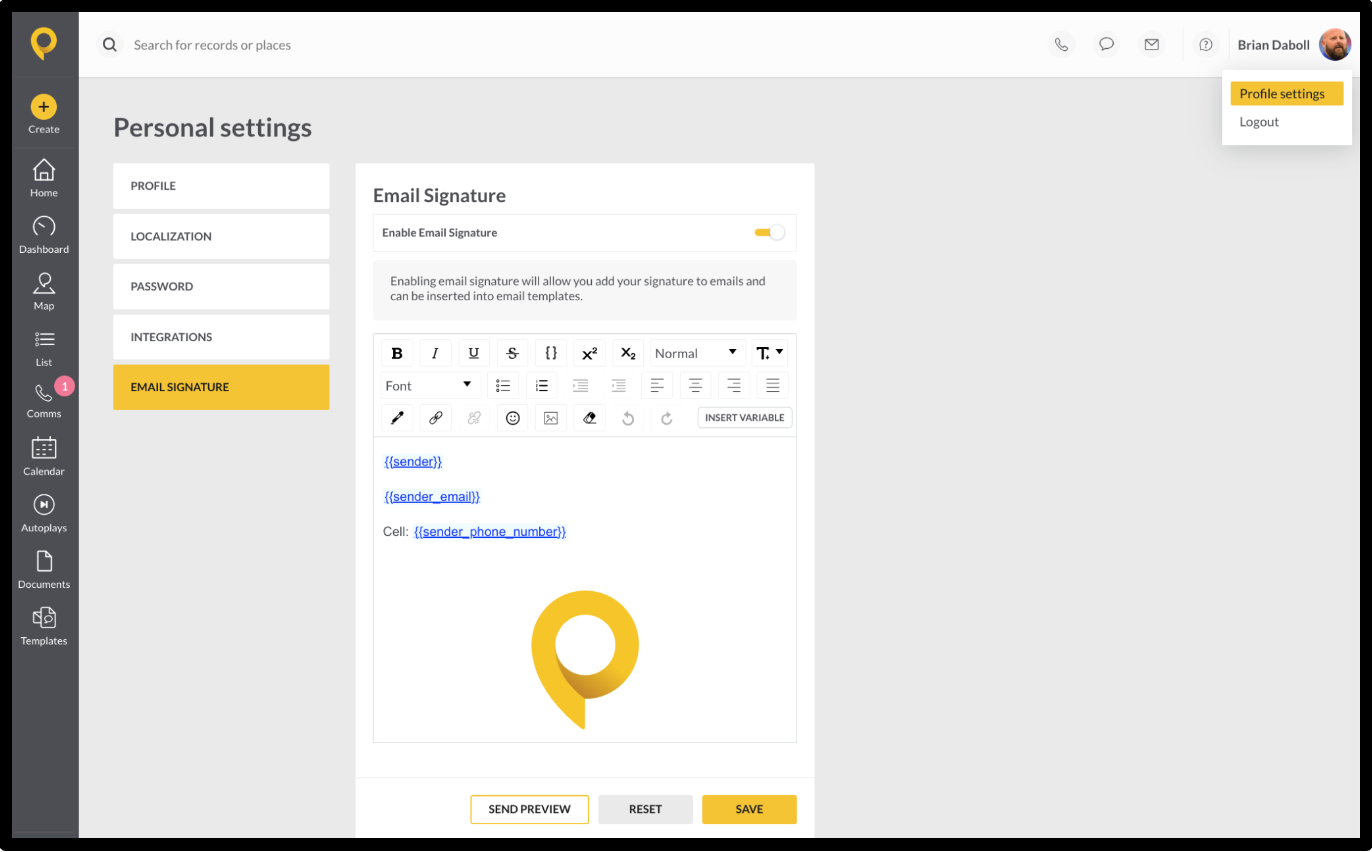Viewport: 1372px width, 852px height.
Task: Open Comms with notification badge
Action: pyautogui.click(x=44, y=399)
